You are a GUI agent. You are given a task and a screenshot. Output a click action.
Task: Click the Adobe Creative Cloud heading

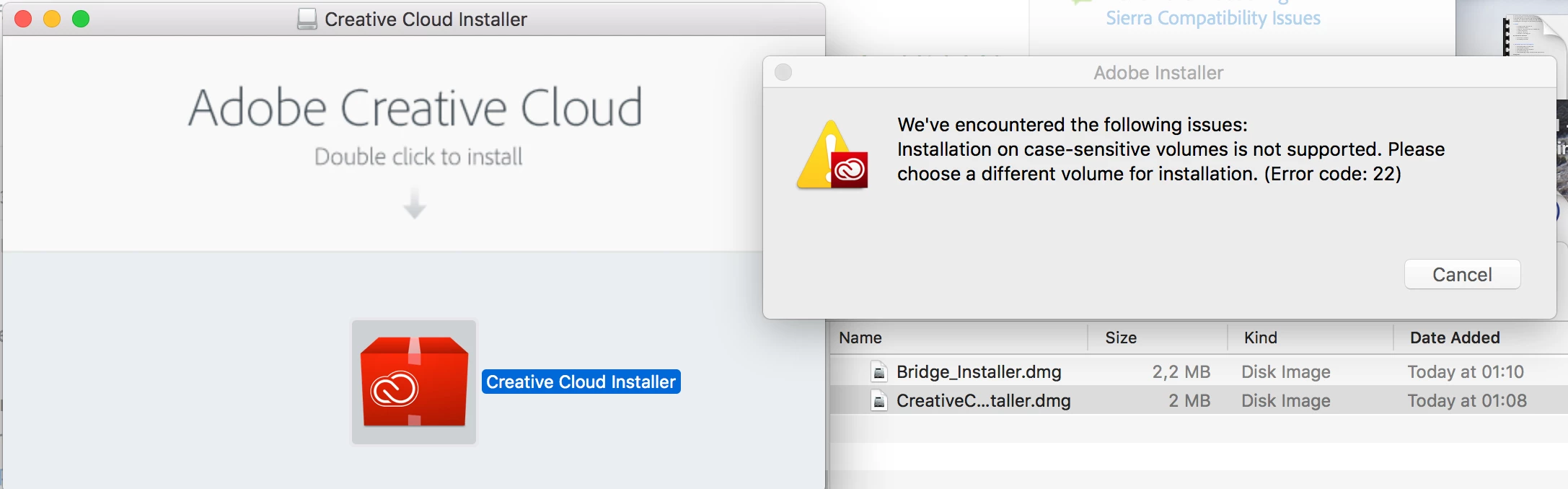click(x=415, y=107)
